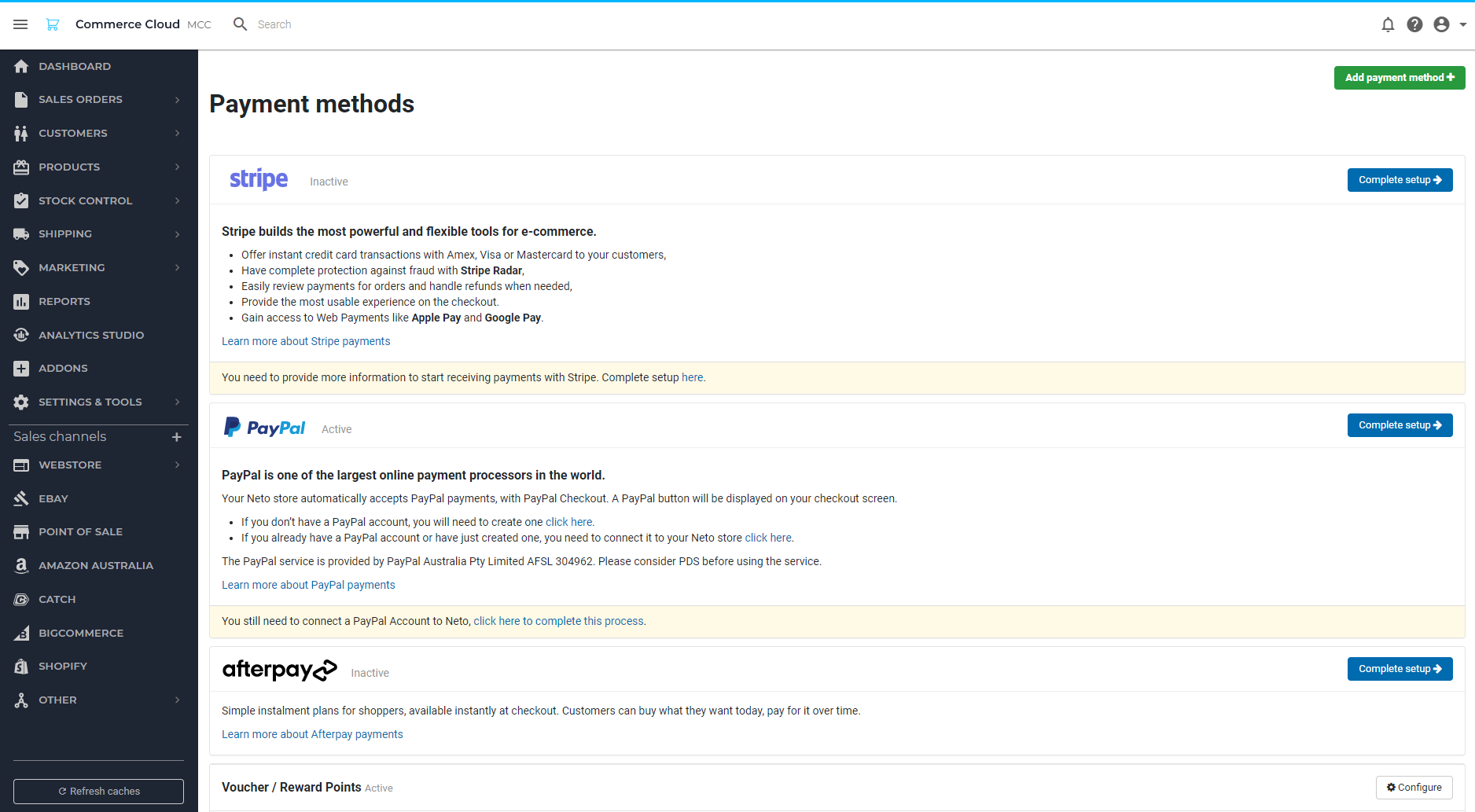Expand the Marketing submenu chevron
Screen dimensions: 1475x812
tap(178, 268)
